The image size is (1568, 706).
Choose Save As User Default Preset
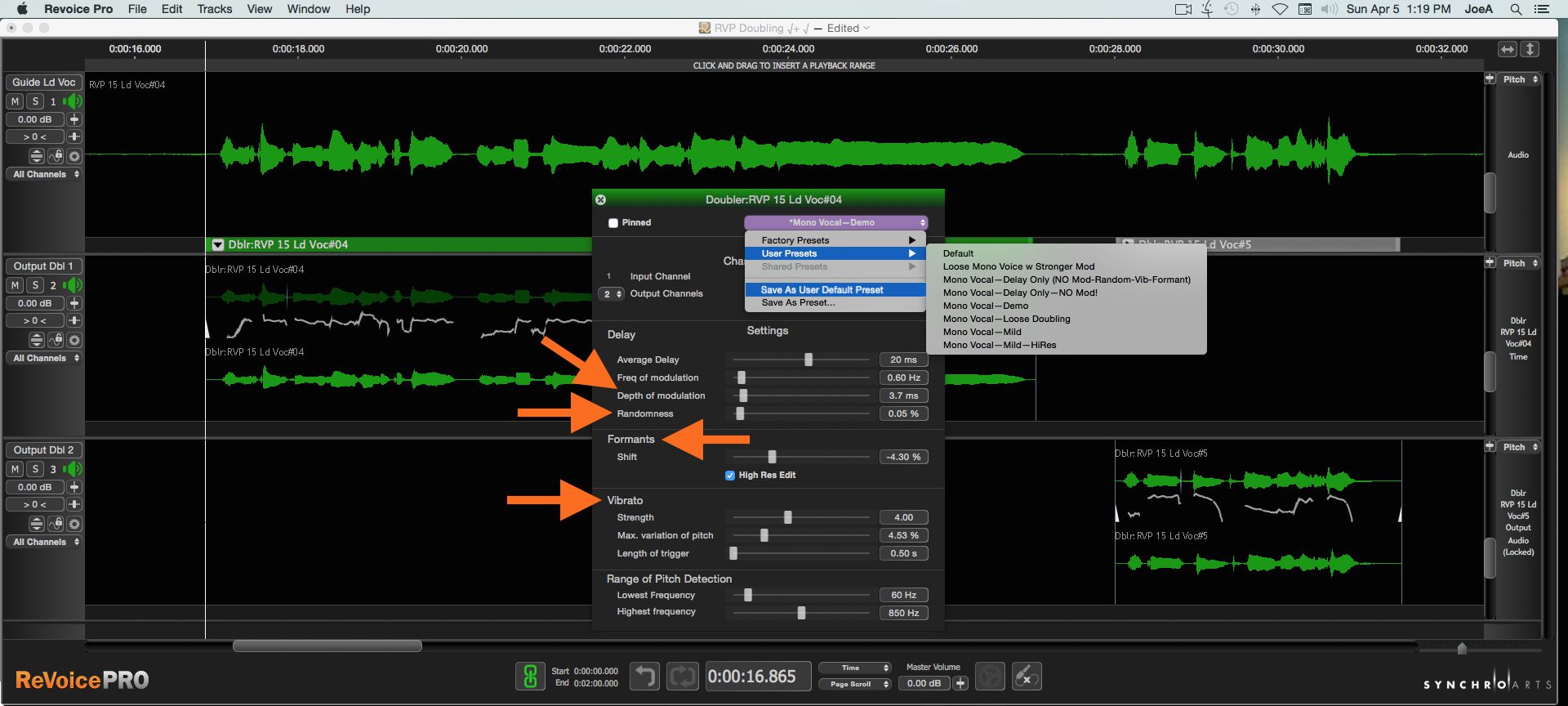tap(835, 290)
